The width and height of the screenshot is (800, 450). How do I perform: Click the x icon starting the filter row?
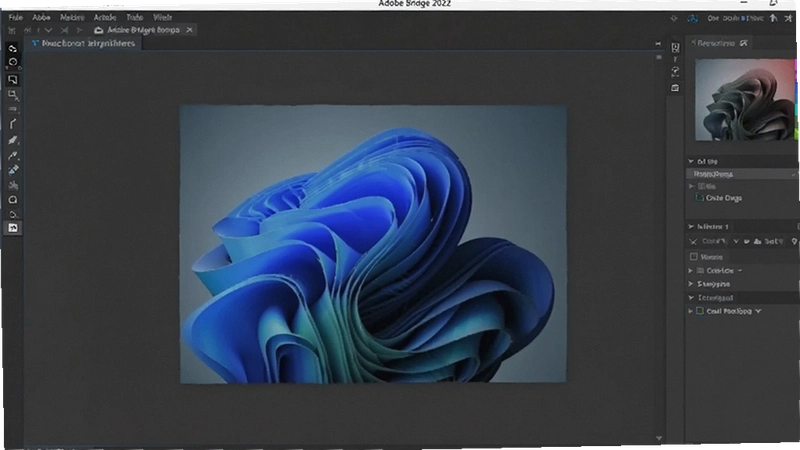click(693, 241)
